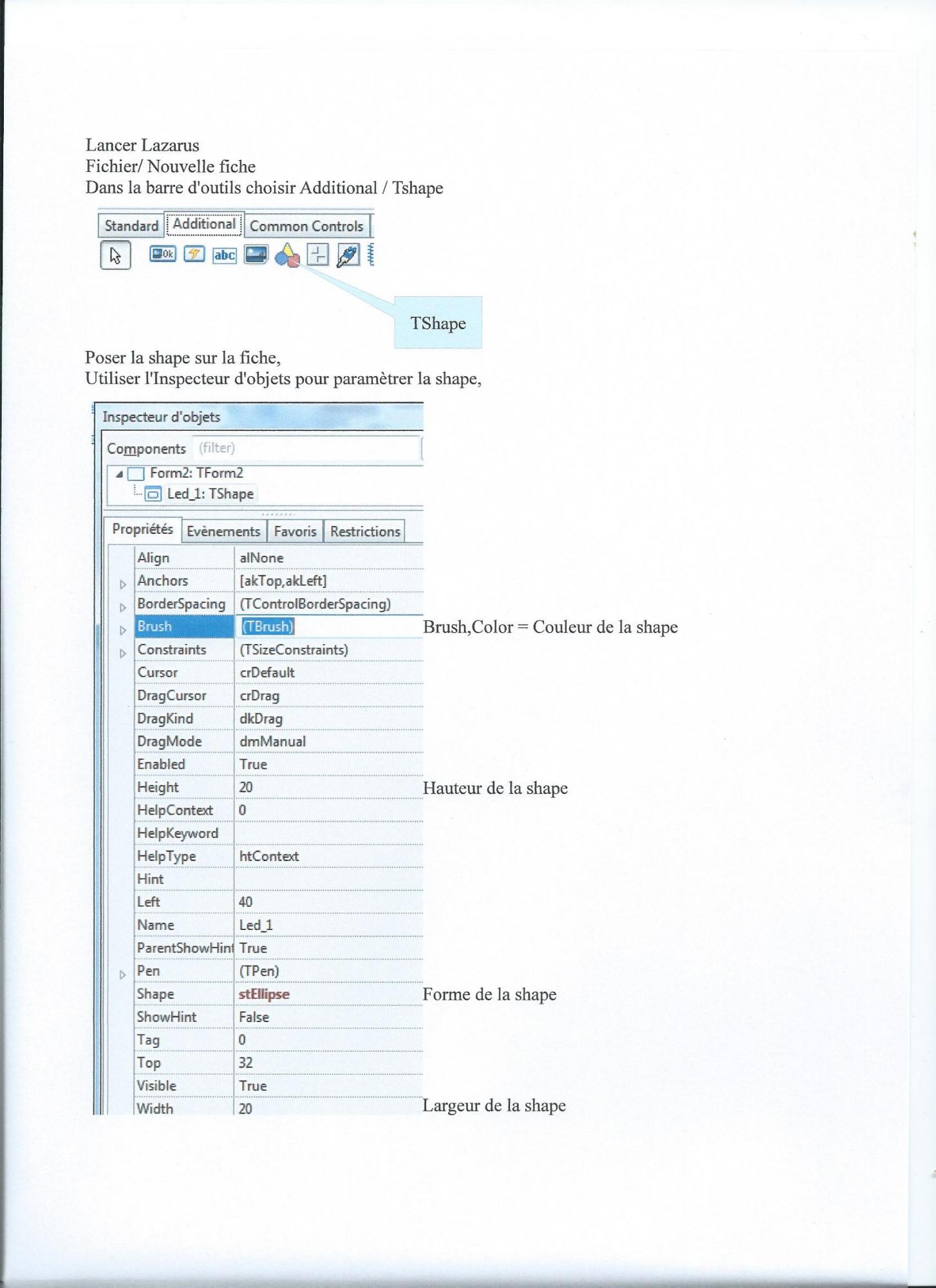
Task: Click the (TPen) value
Action: pyautogui.click(x=259, y=971)
